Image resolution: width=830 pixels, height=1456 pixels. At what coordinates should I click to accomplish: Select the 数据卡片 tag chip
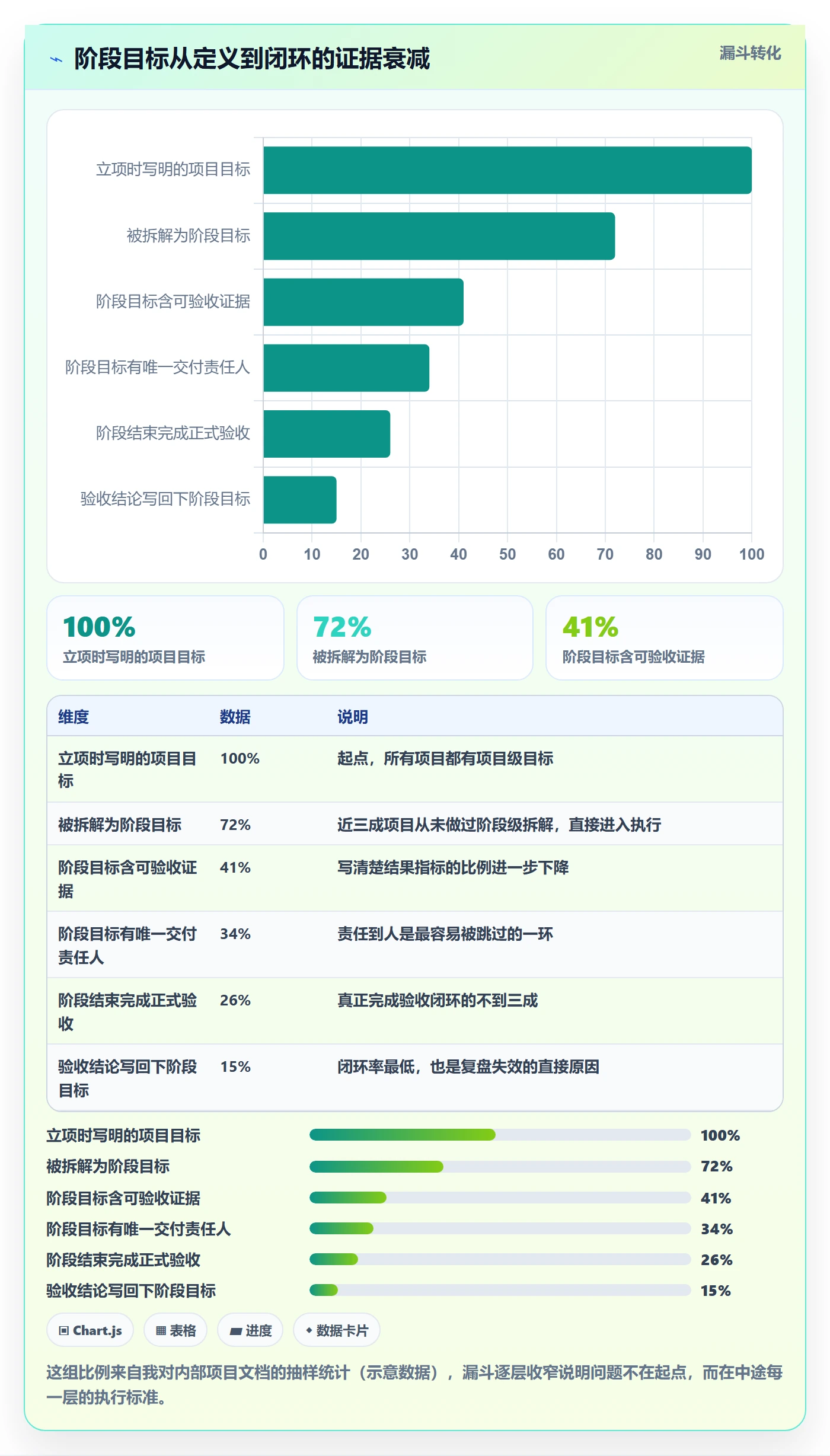pyautogui.click(x=337, y=1330)
